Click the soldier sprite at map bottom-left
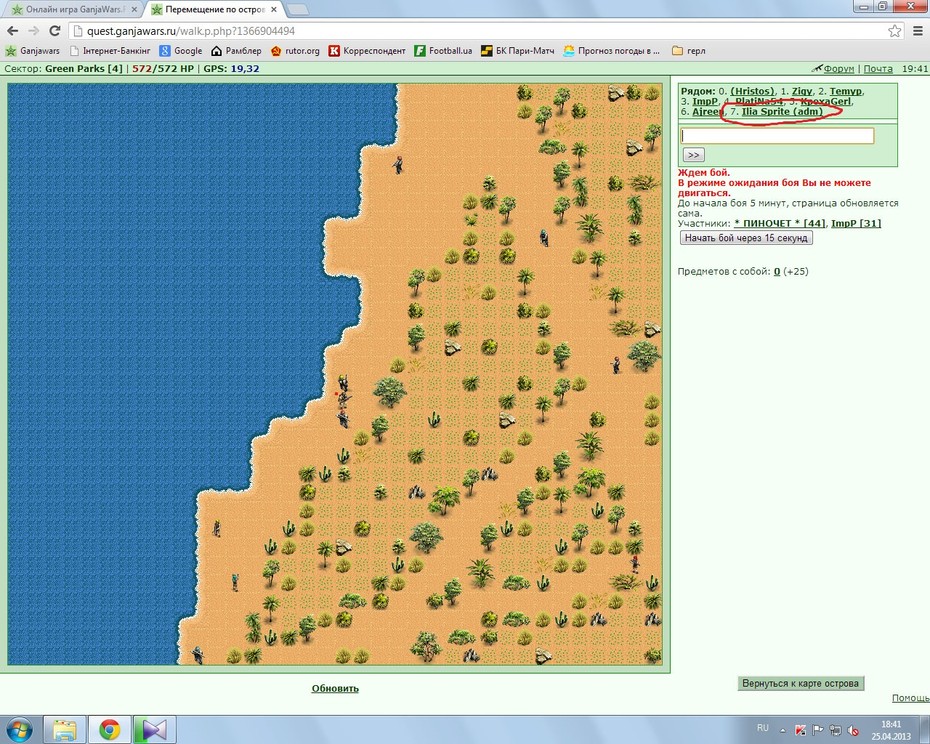This screenshot has height=744, width=930. tap(198, 655)
